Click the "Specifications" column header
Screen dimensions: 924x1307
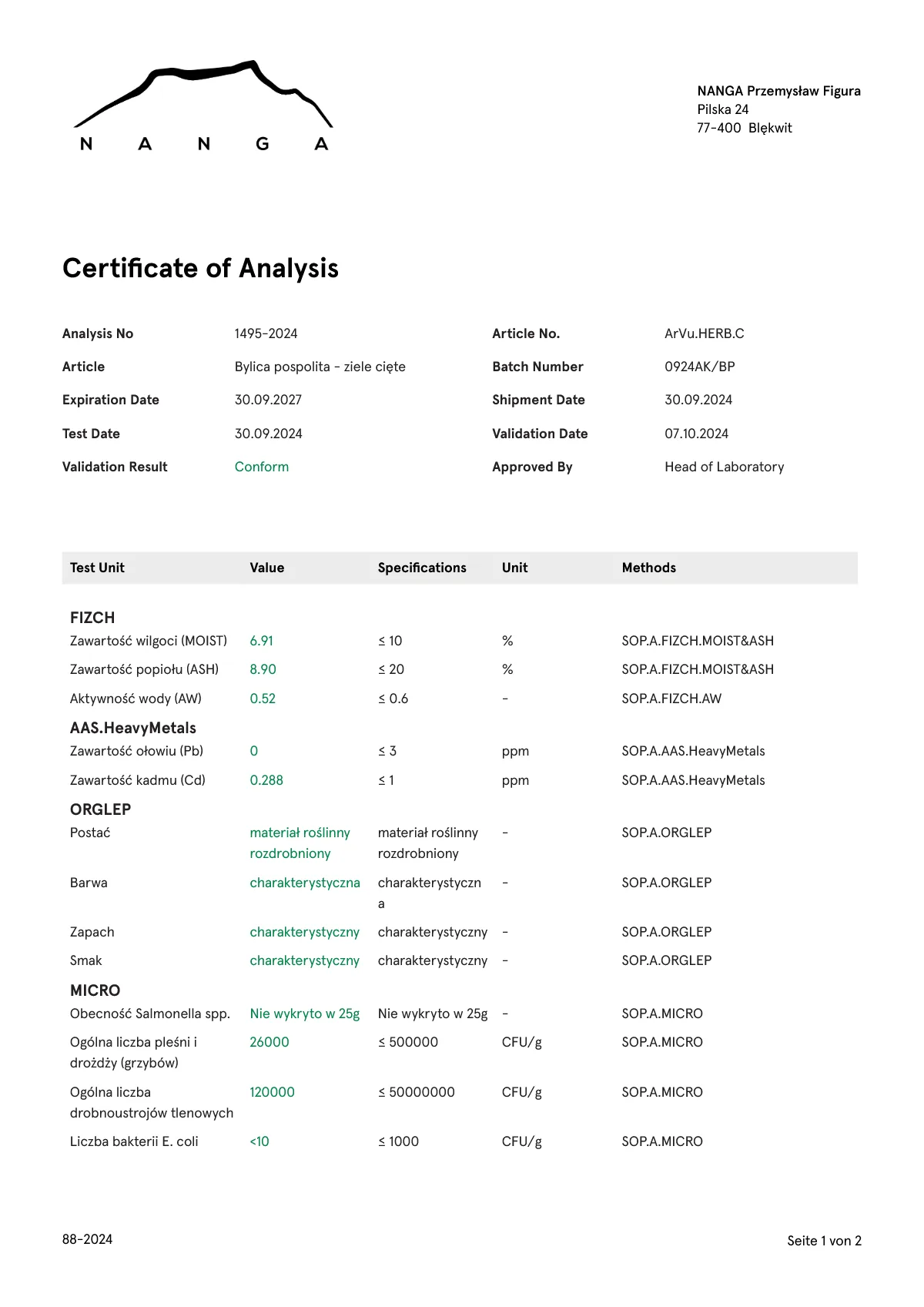click(422, 568)
